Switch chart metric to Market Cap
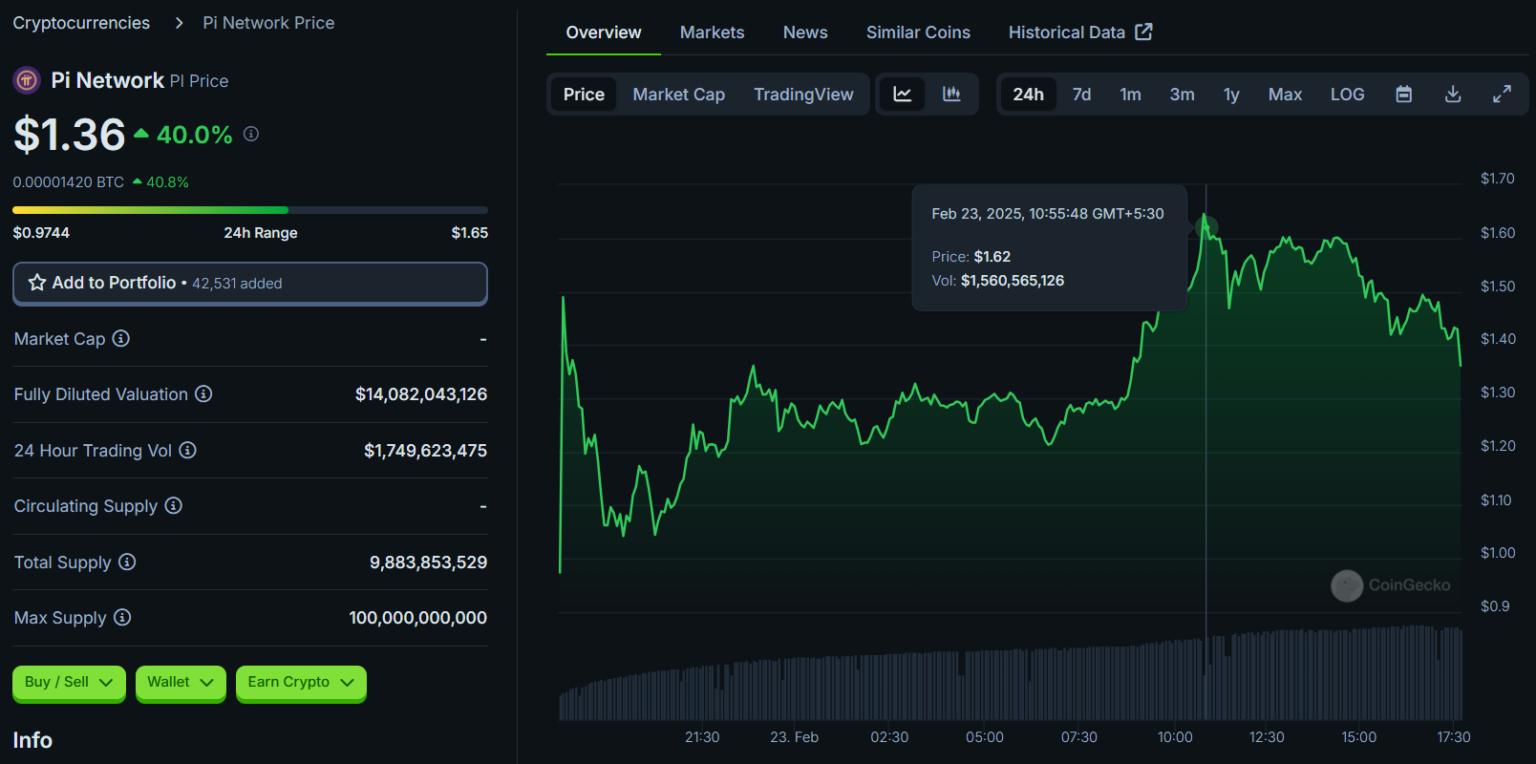The image size is (1536, 764). coord(679,93)
